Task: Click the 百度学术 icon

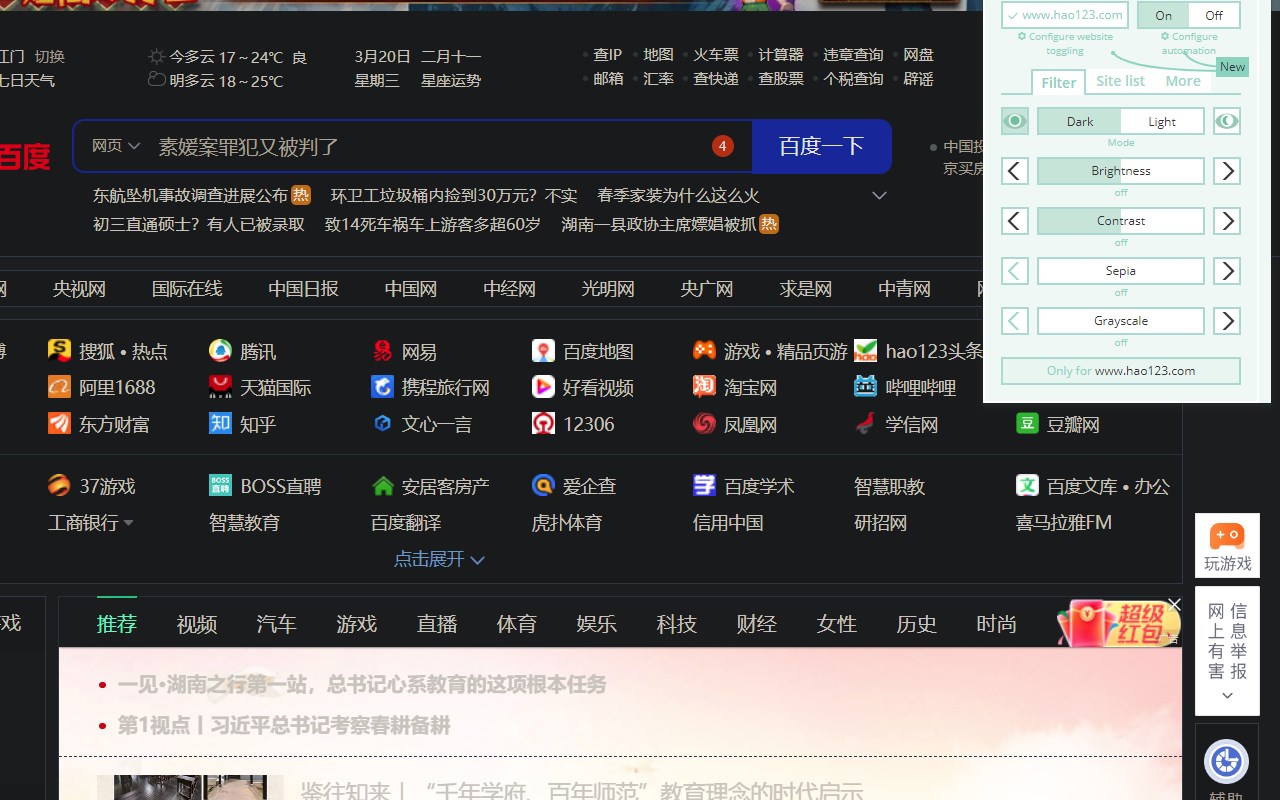Action: pos(704,485)
